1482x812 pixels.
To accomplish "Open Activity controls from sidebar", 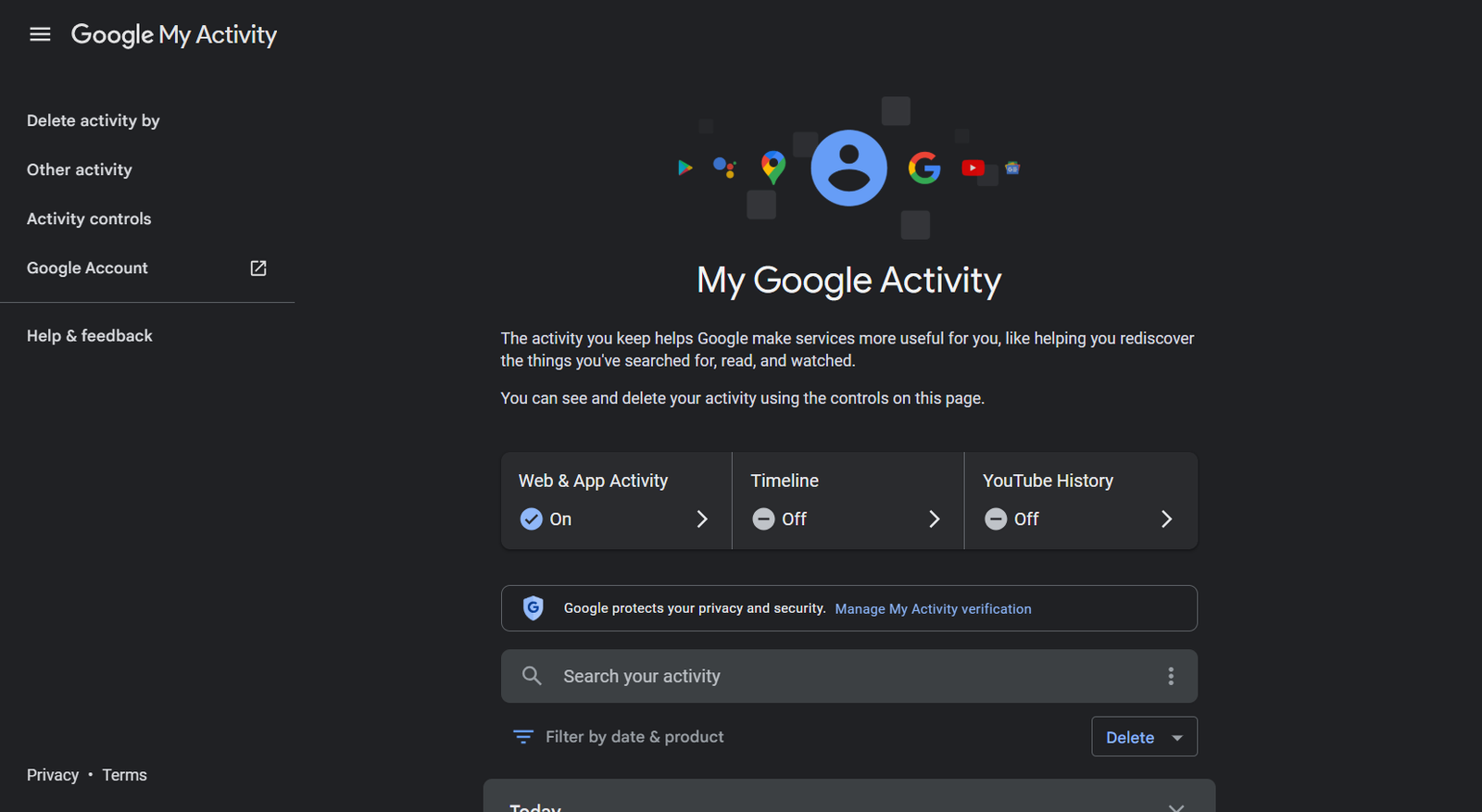I will [x=89, y=219].
